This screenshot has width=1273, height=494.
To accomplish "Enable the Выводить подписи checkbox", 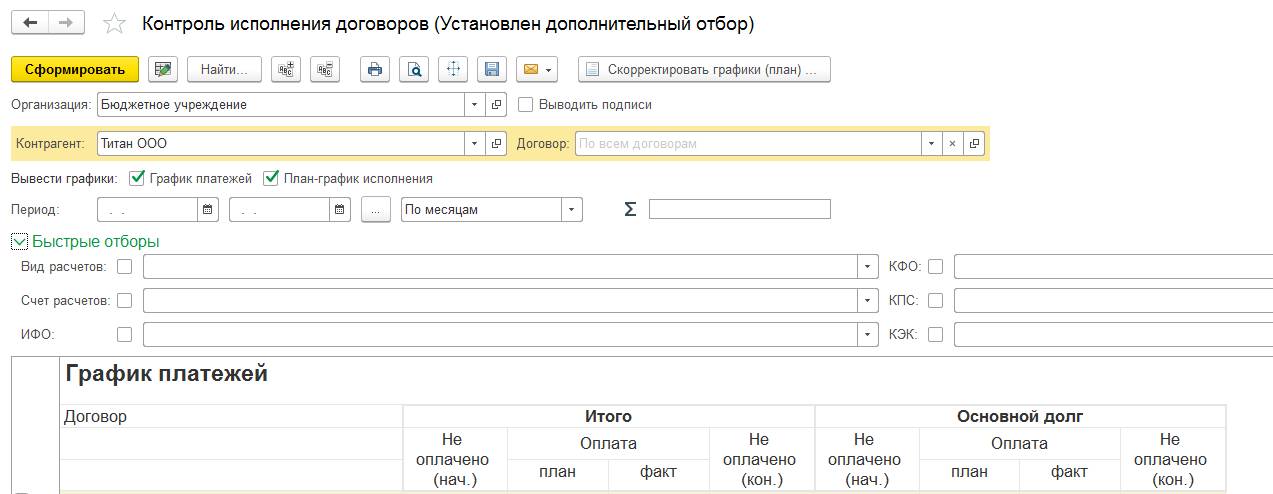I will [526, 104].
